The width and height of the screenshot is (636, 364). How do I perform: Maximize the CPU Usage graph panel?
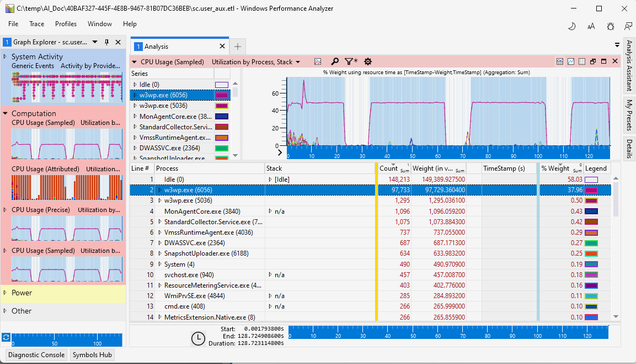pos(604,61)
